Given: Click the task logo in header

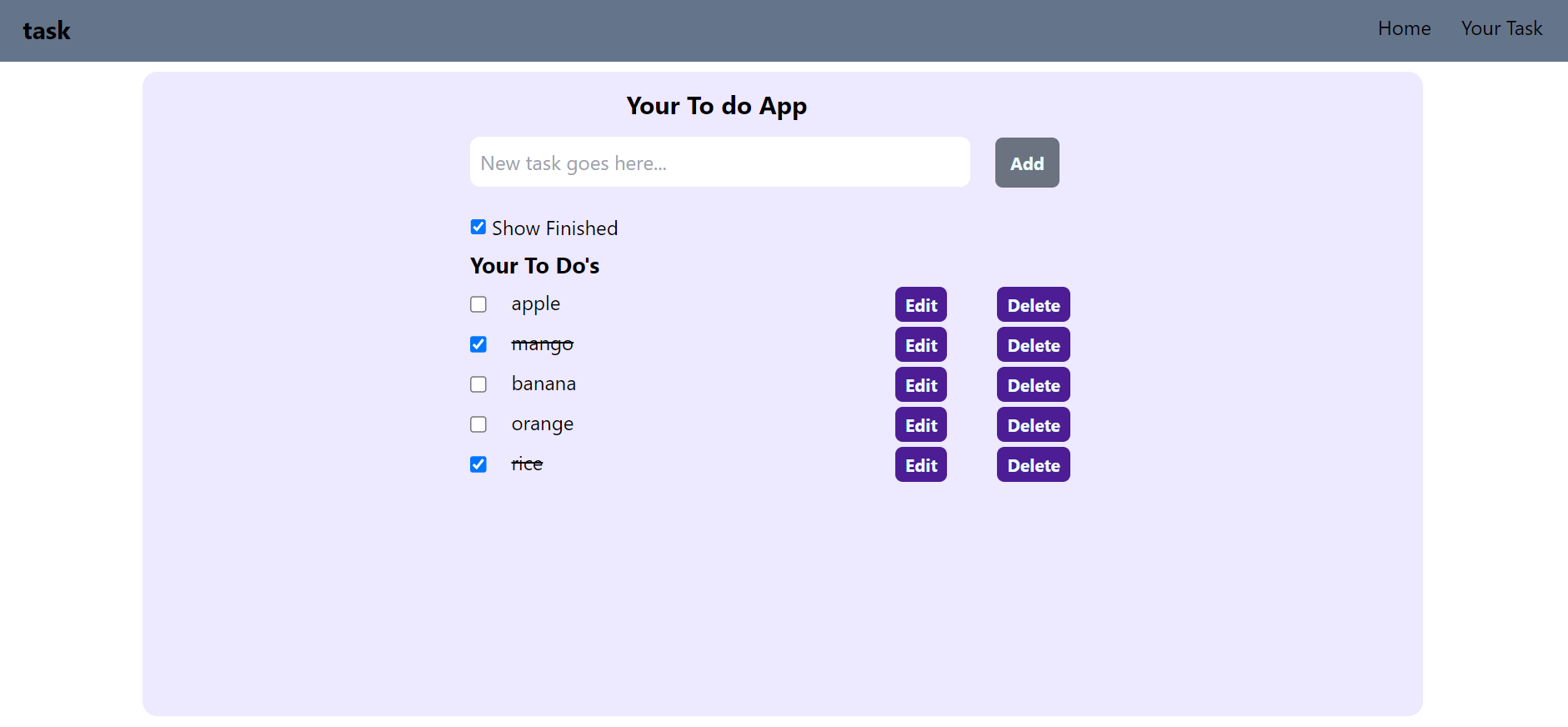Looking at the screenshot, I should click(x=47, y=31).
